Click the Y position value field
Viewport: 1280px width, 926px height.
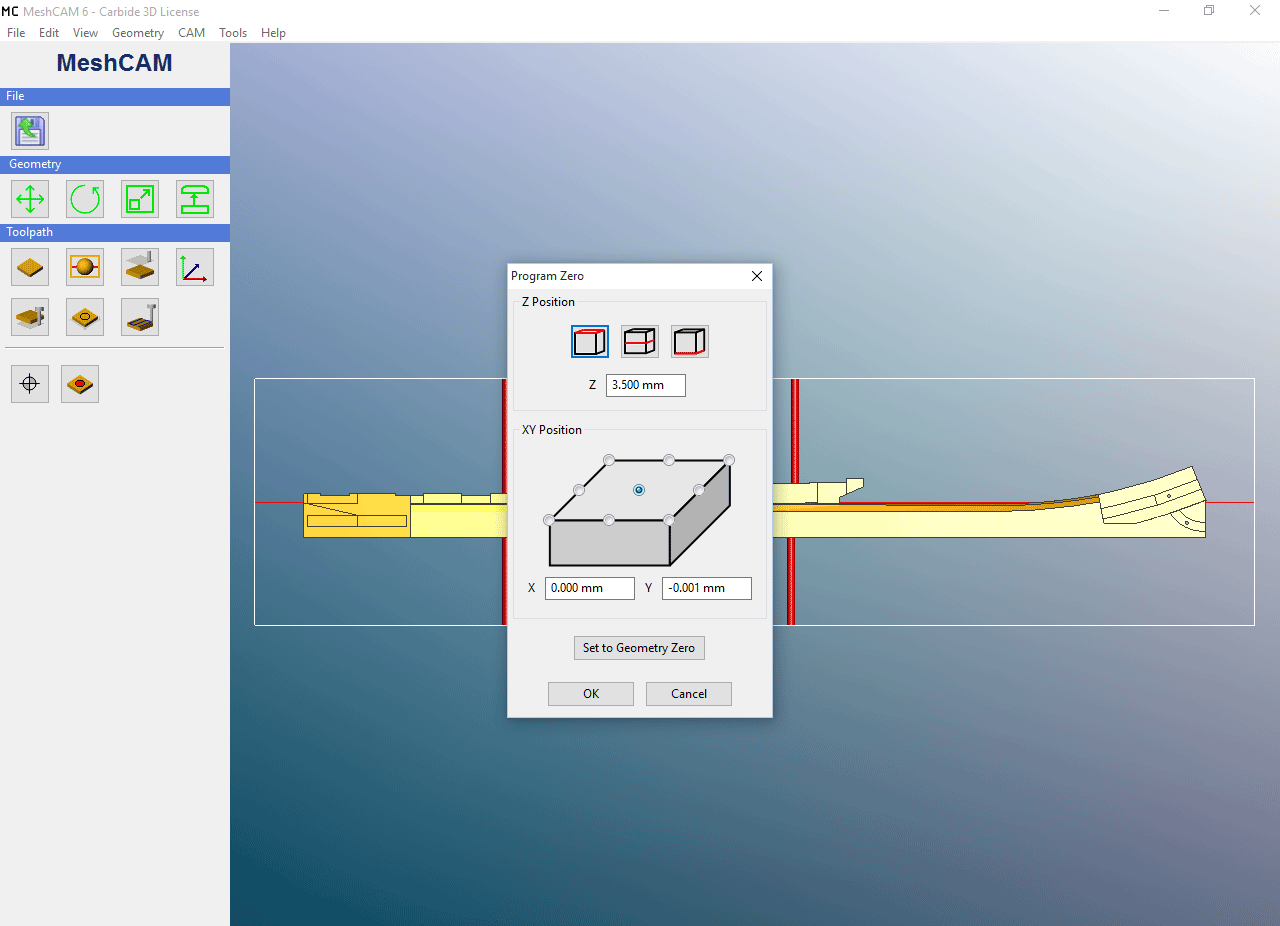pyautogui.click(x=707, y=588)
